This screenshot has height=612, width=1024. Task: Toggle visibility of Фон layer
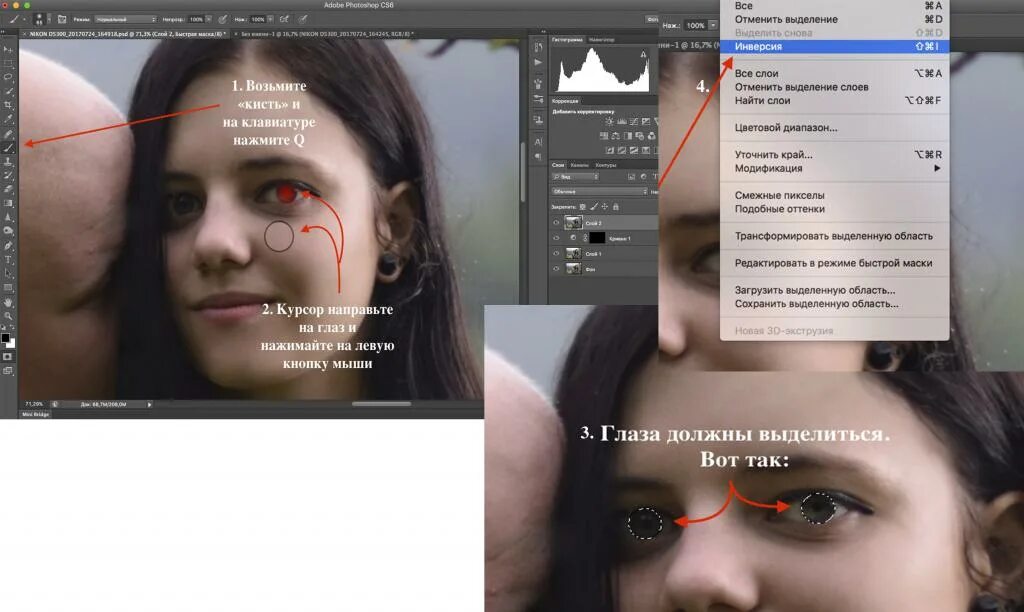(x=556, y=268)
